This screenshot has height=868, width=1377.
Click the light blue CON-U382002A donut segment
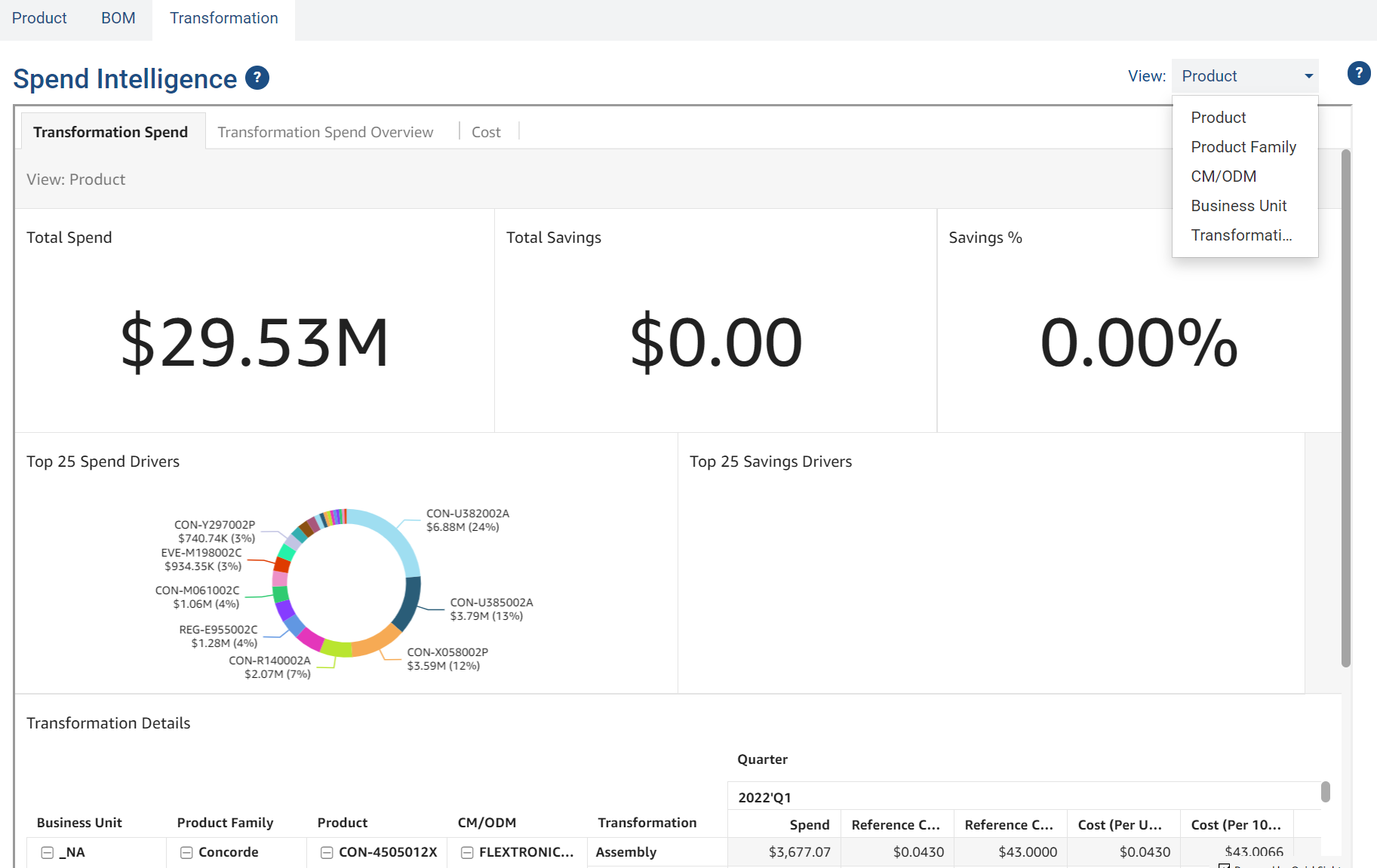coord(395,538)
